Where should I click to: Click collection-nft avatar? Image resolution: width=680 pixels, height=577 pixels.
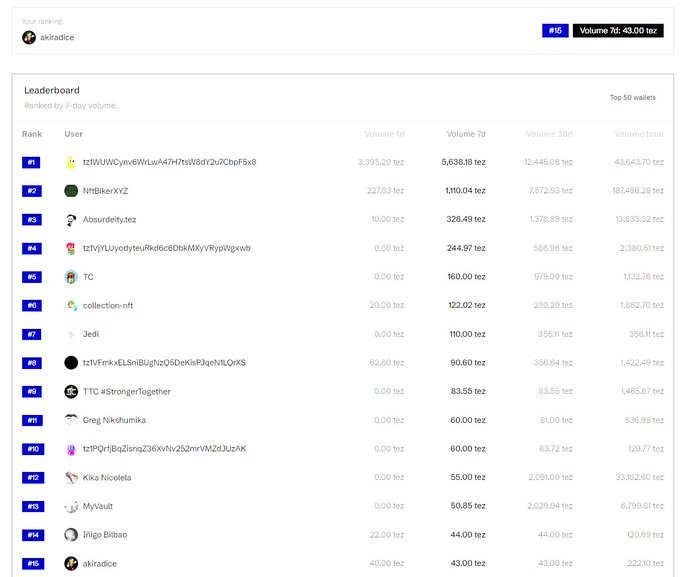(71, 305)
